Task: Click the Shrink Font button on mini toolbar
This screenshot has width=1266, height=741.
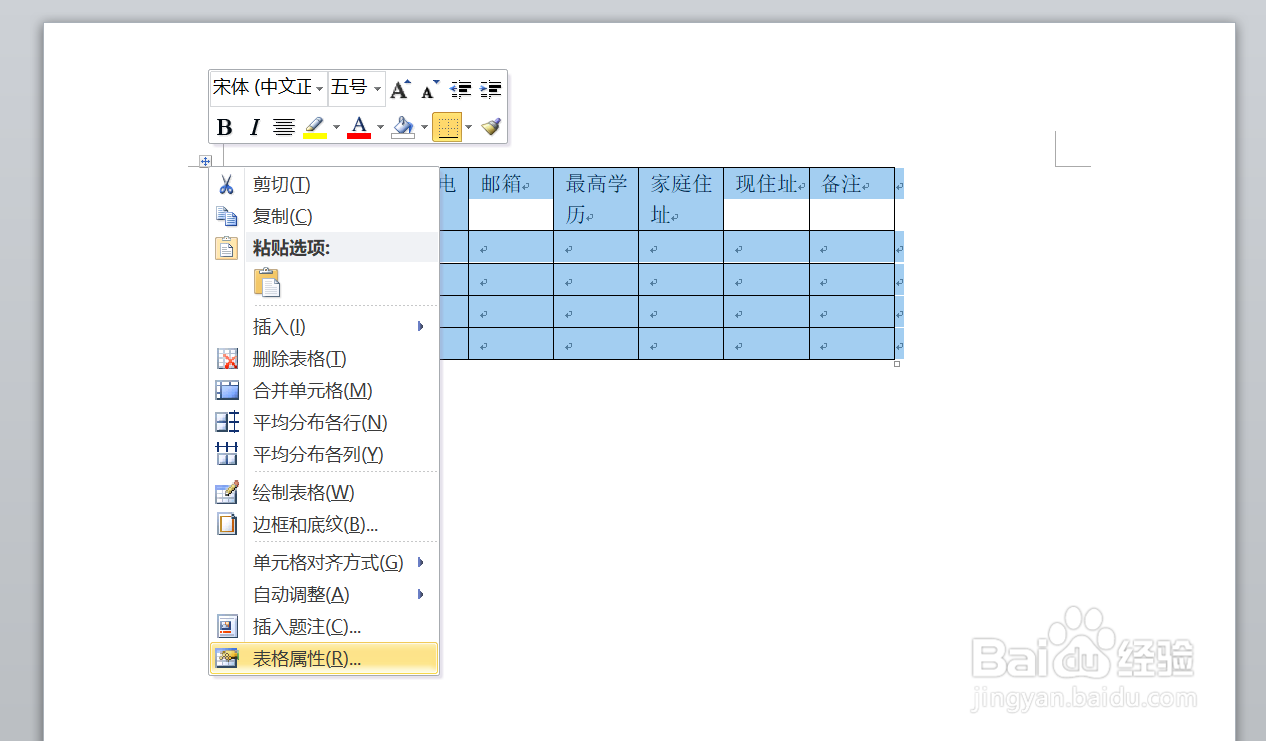Action: (x=427, y=90)
